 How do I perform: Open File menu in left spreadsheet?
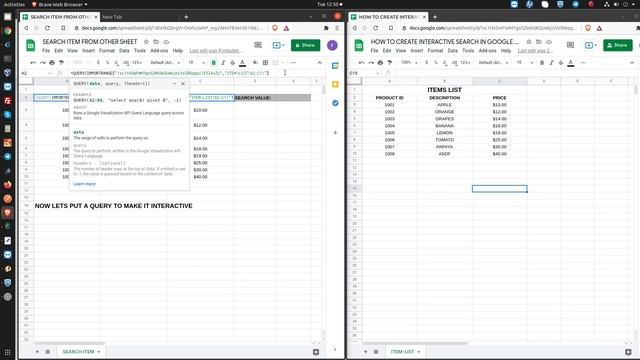pyautogui.click(x=46, y=51)
